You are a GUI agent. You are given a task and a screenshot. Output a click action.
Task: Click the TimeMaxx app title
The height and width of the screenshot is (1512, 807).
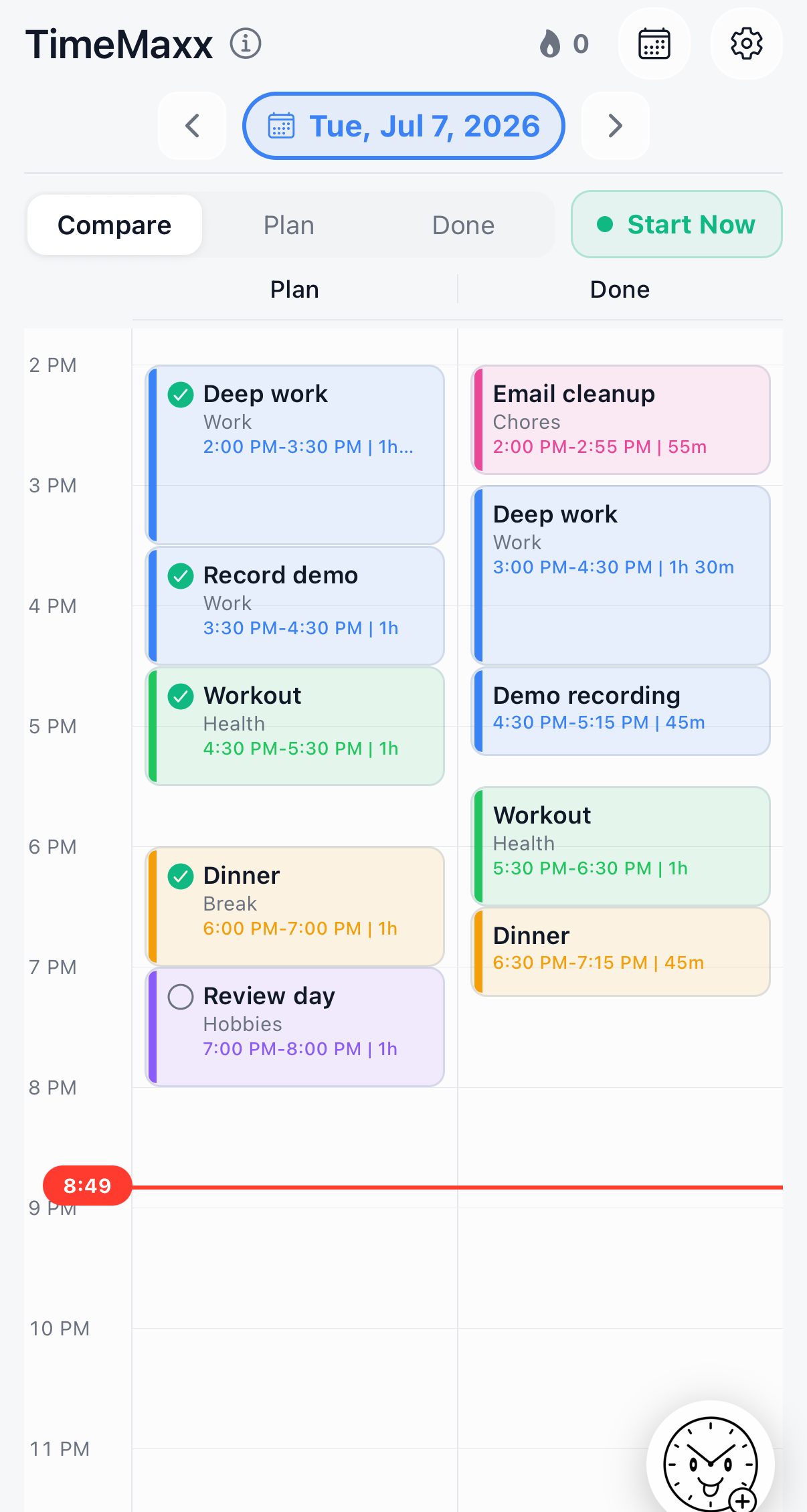119,45
